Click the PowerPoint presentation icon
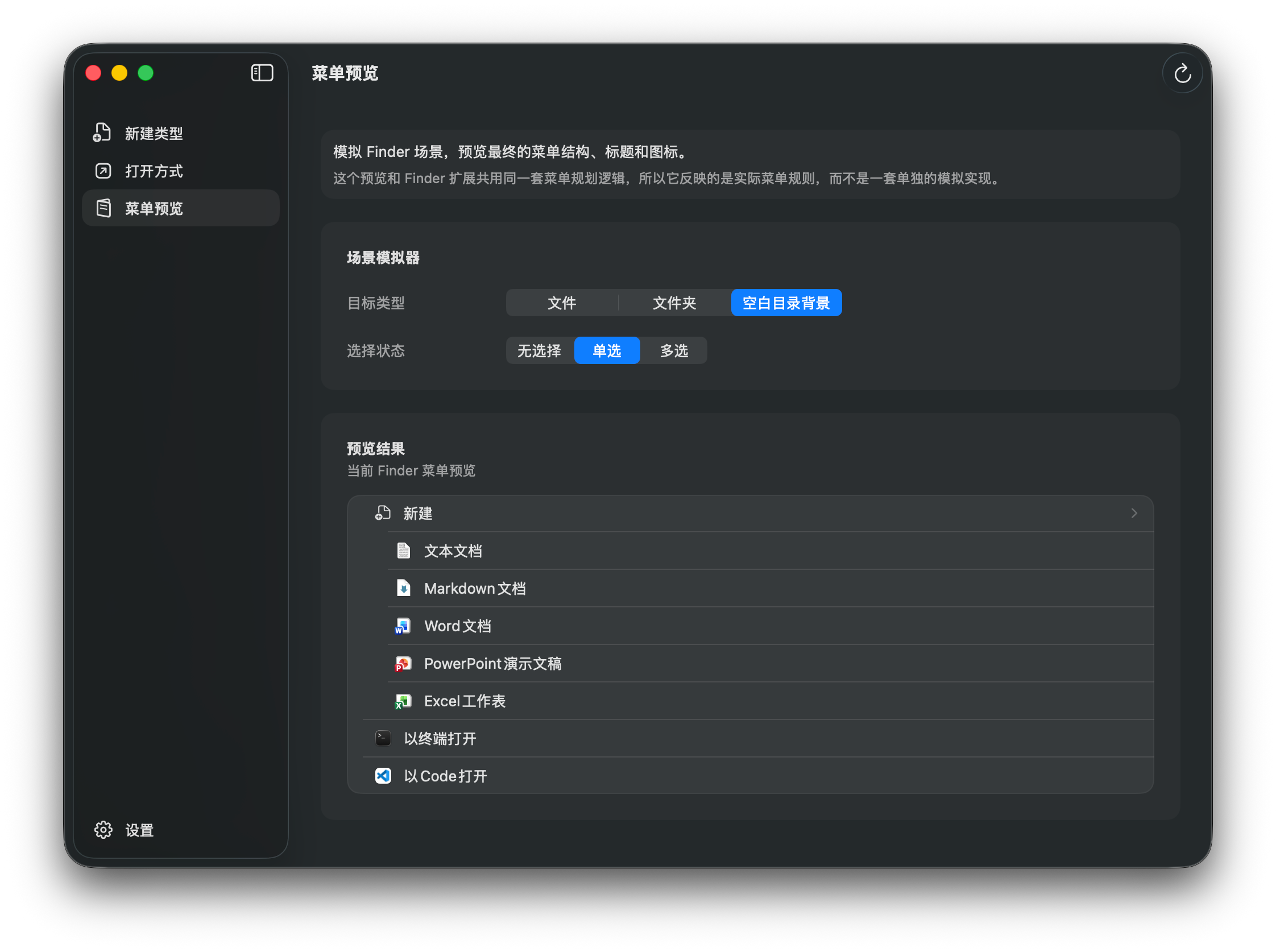Viewport: 1276px width, 952px height. point(403,664)
